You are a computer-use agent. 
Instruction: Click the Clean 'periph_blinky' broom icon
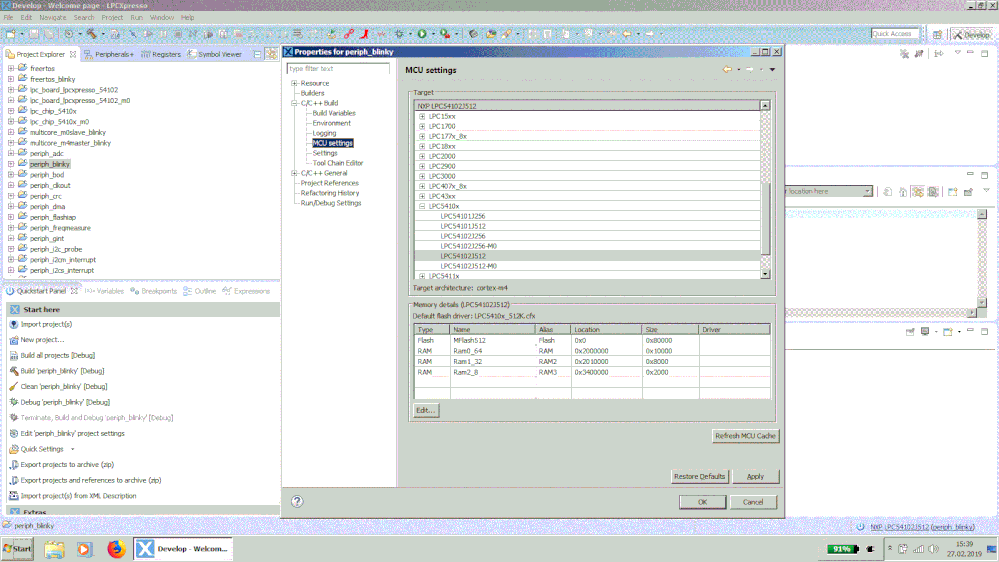click(14, 387)
